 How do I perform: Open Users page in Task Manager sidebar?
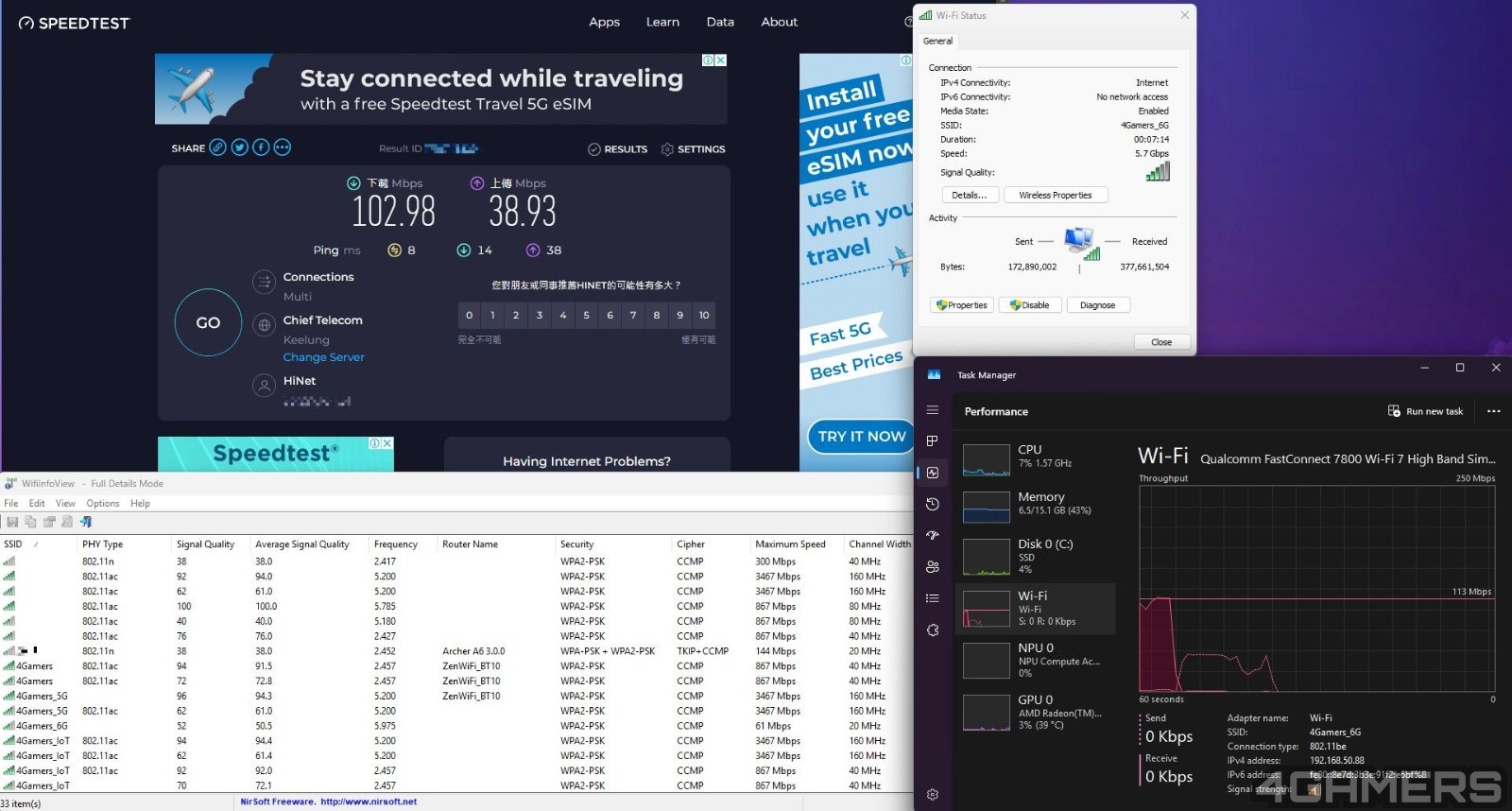(933, 567)
